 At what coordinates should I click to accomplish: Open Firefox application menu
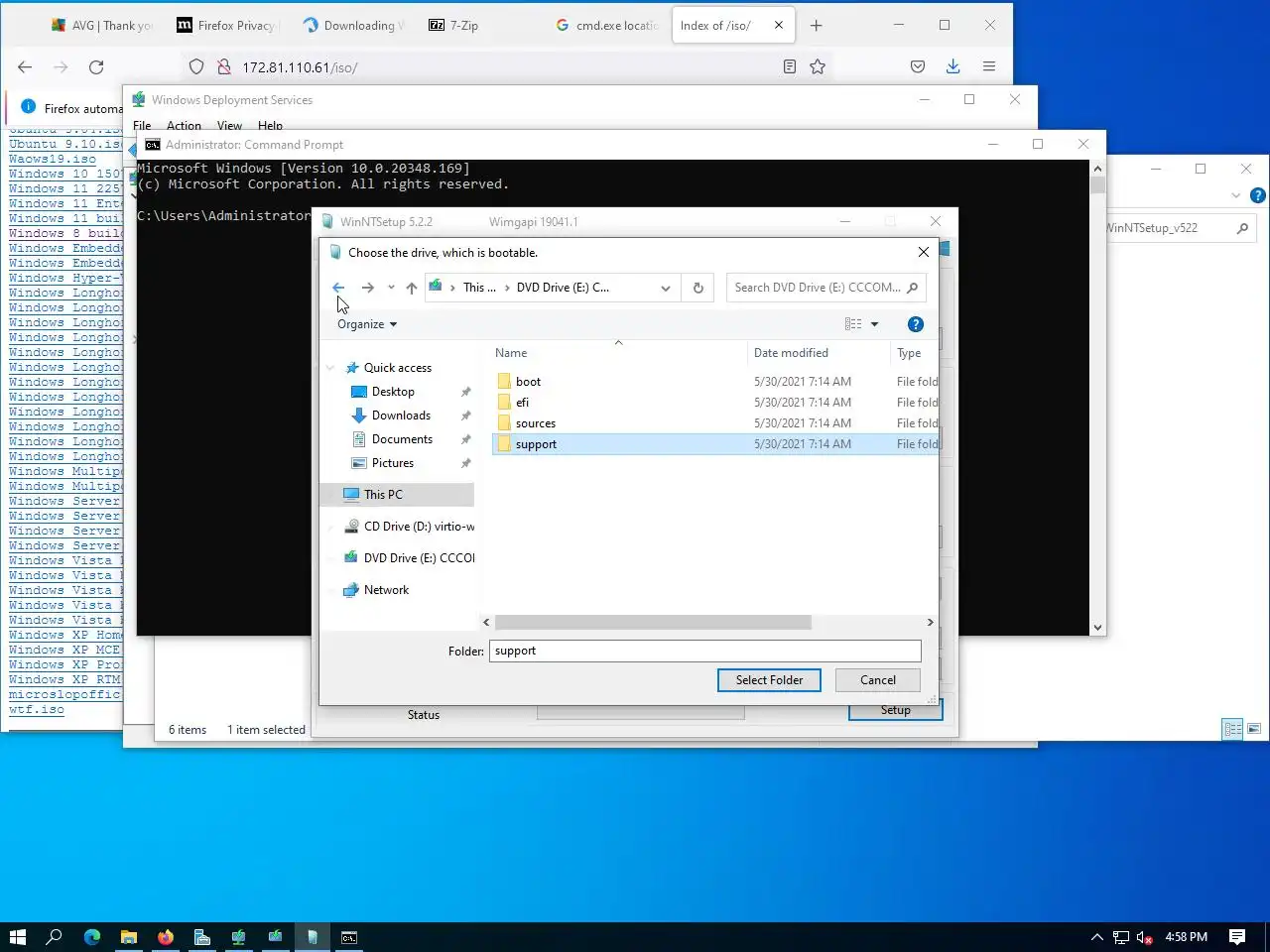point(989,67)
